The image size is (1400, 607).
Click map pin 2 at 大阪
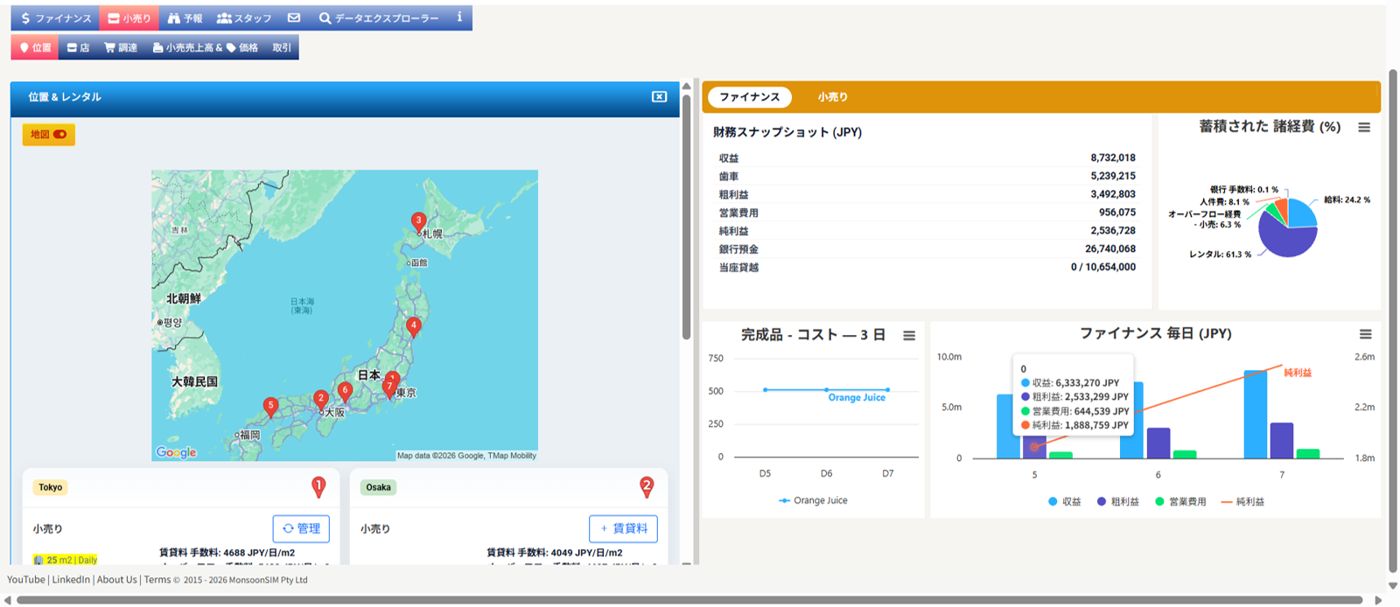tap(321, 400)
